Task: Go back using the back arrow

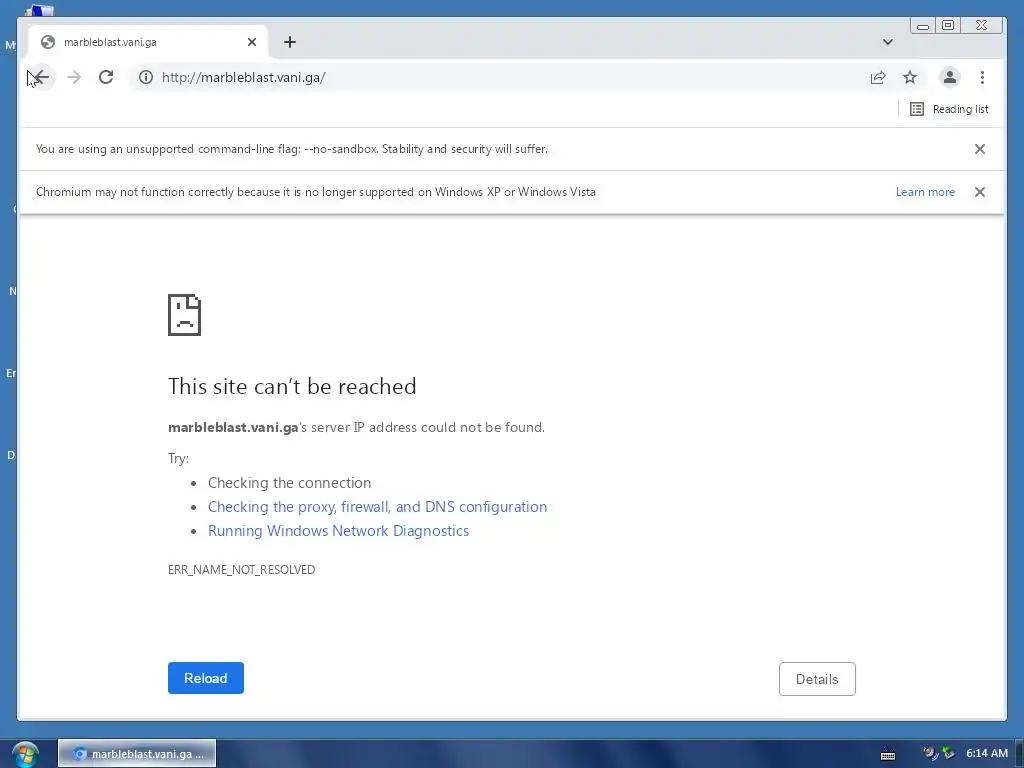Action: pos(40,77)
